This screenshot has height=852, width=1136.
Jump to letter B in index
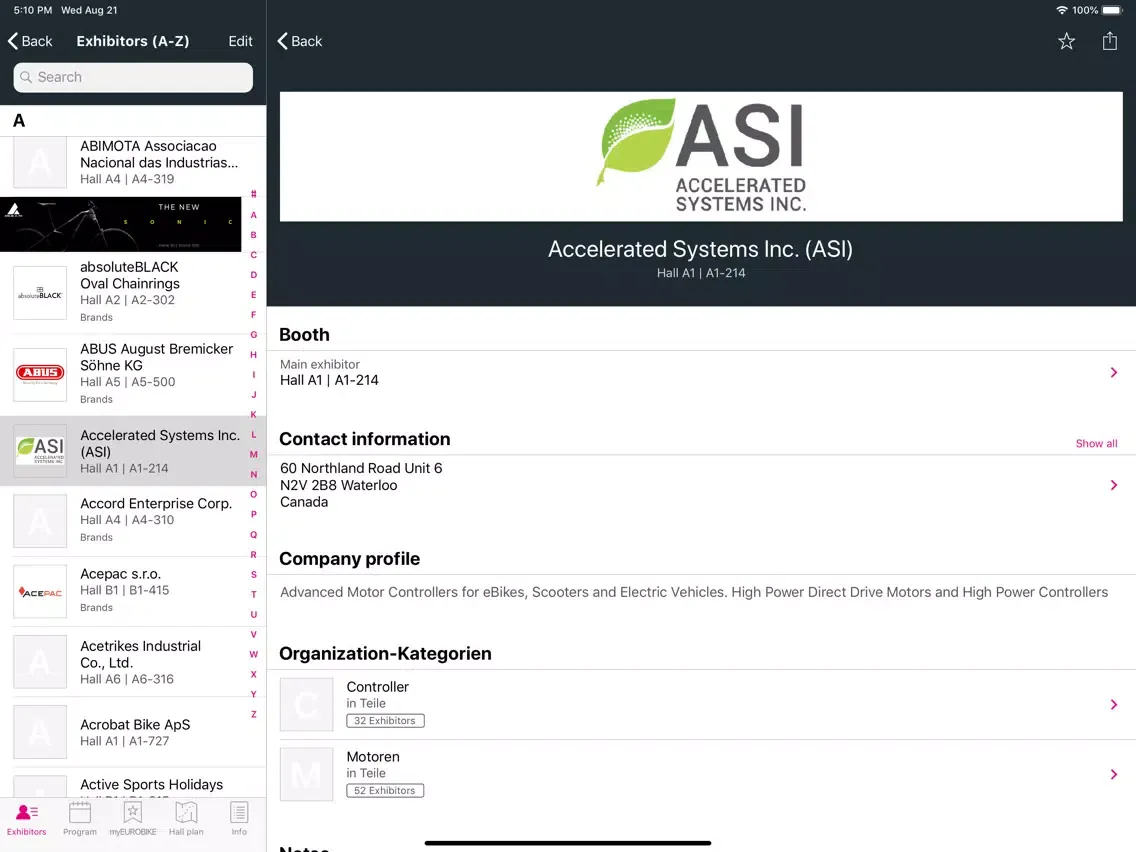point(254,235)
